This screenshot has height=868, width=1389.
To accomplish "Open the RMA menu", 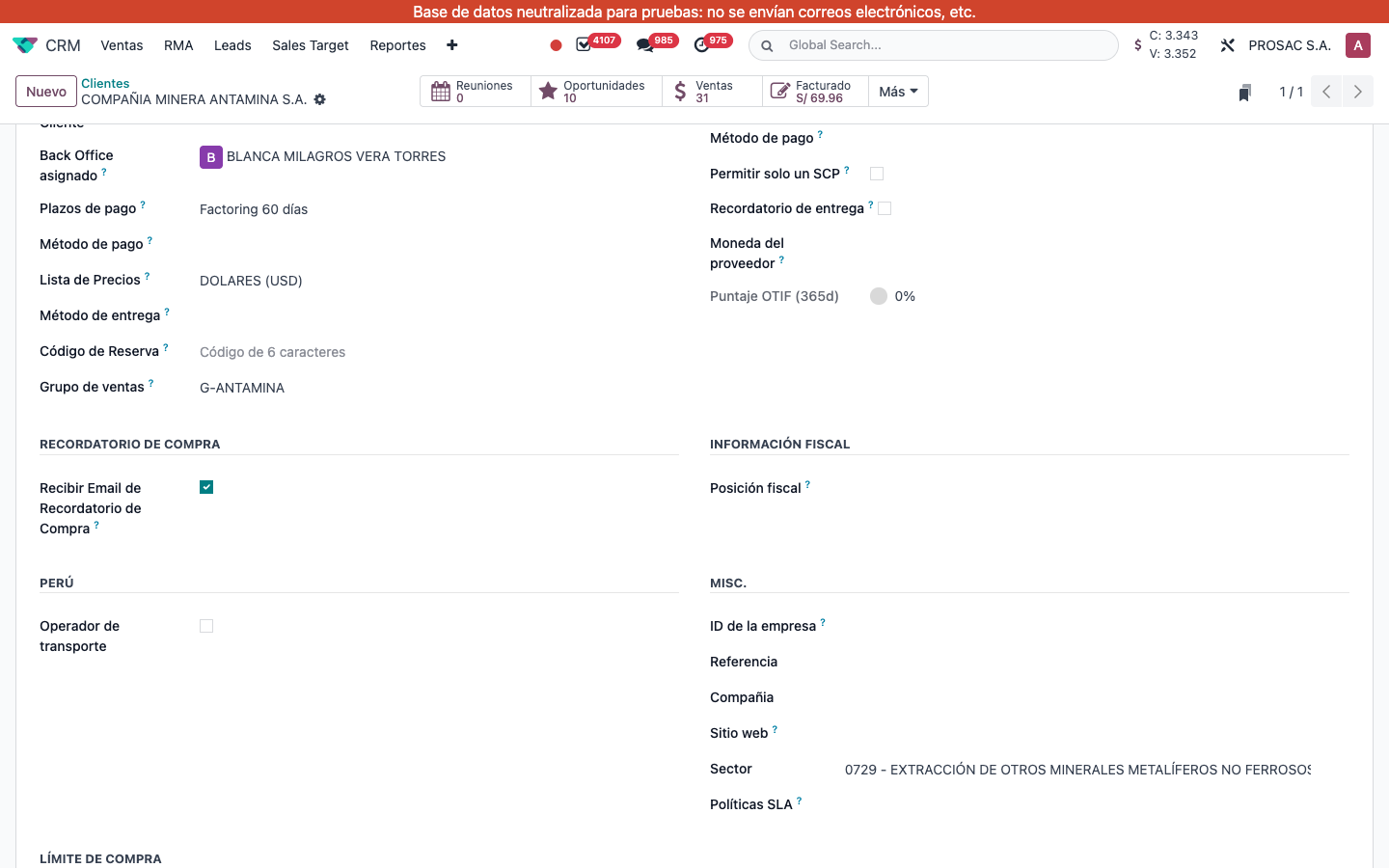I will 178,45.
